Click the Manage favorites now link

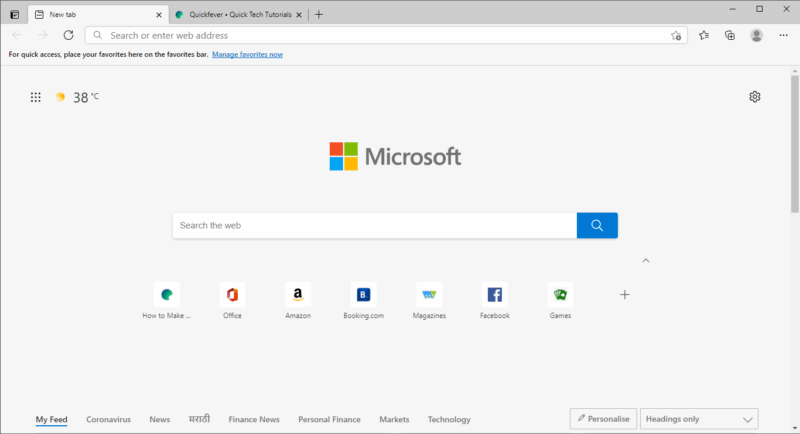pos(247,55)
